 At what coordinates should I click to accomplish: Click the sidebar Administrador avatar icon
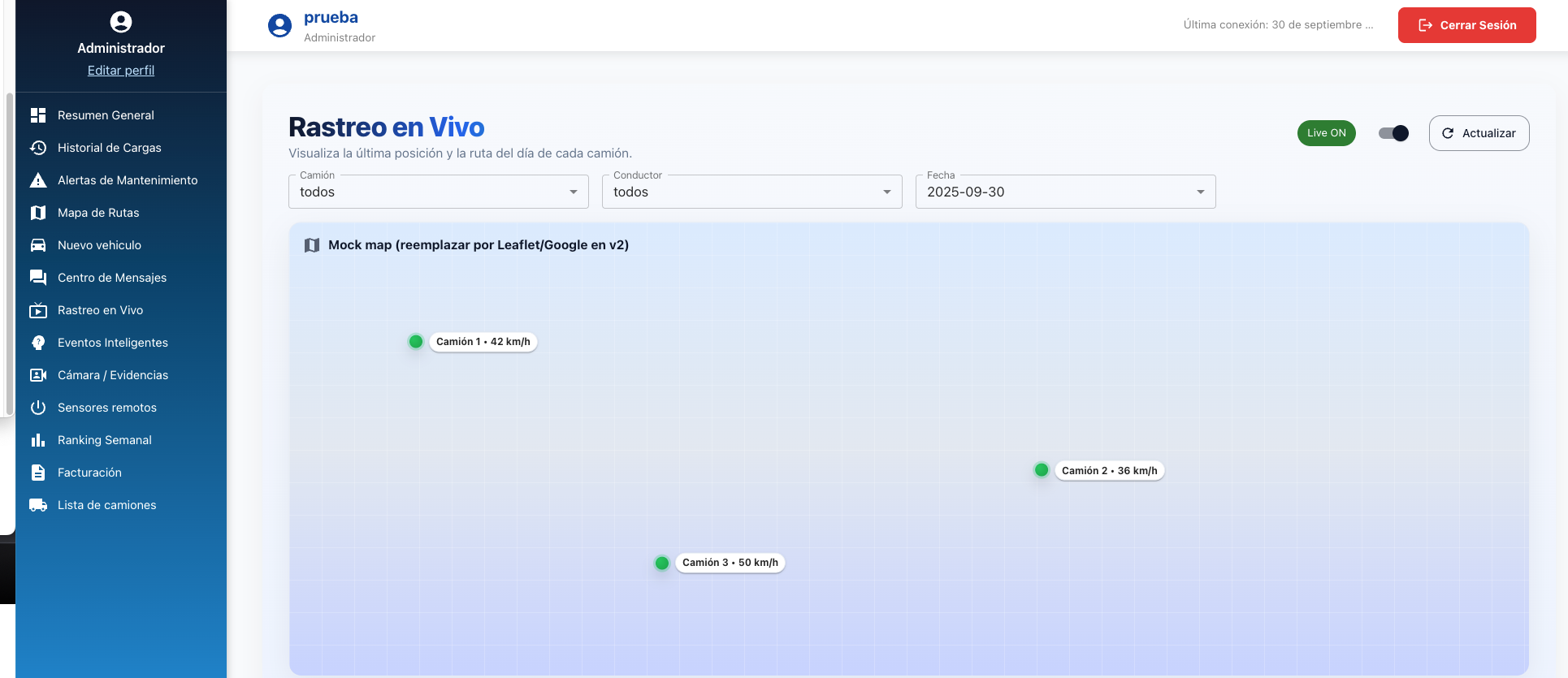click(x=121, y=22)
